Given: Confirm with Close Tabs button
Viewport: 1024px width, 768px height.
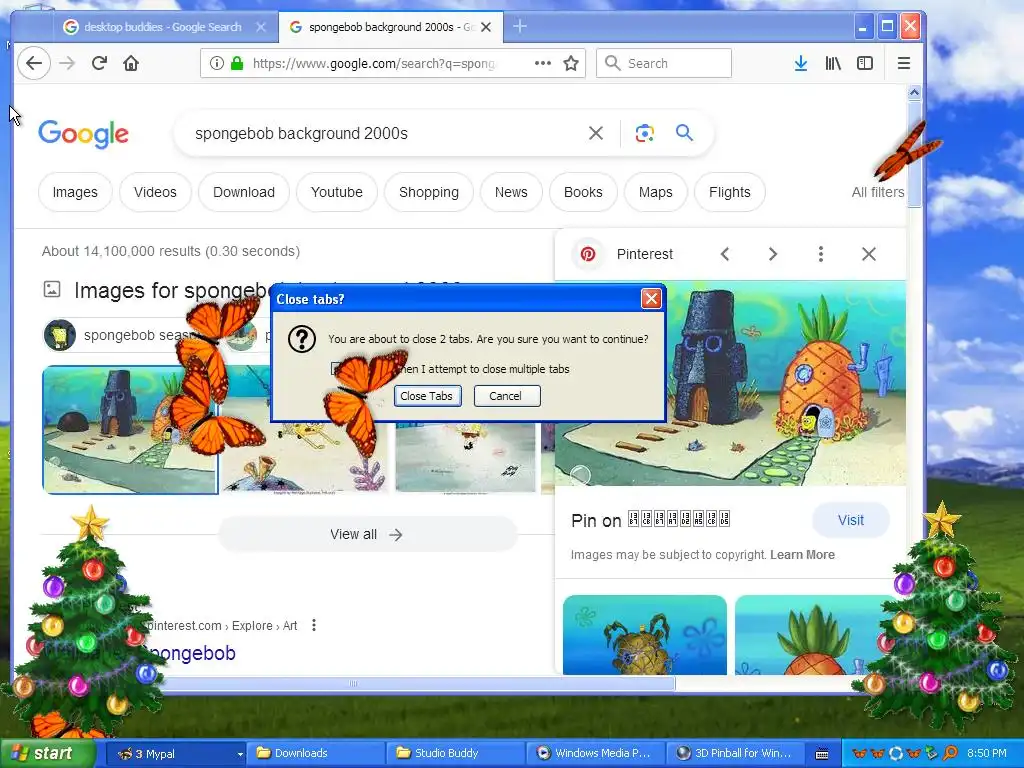Looking at the screenshot, I should tap(427, 396).
